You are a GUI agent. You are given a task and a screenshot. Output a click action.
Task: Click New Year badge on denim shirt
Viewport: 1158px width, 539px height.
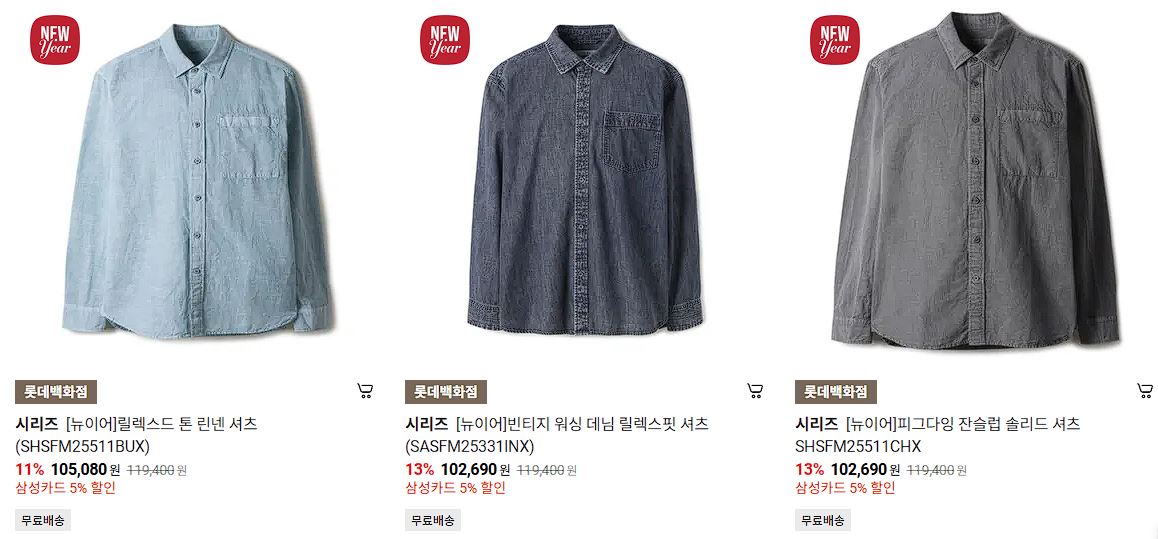tap(445, 40)
